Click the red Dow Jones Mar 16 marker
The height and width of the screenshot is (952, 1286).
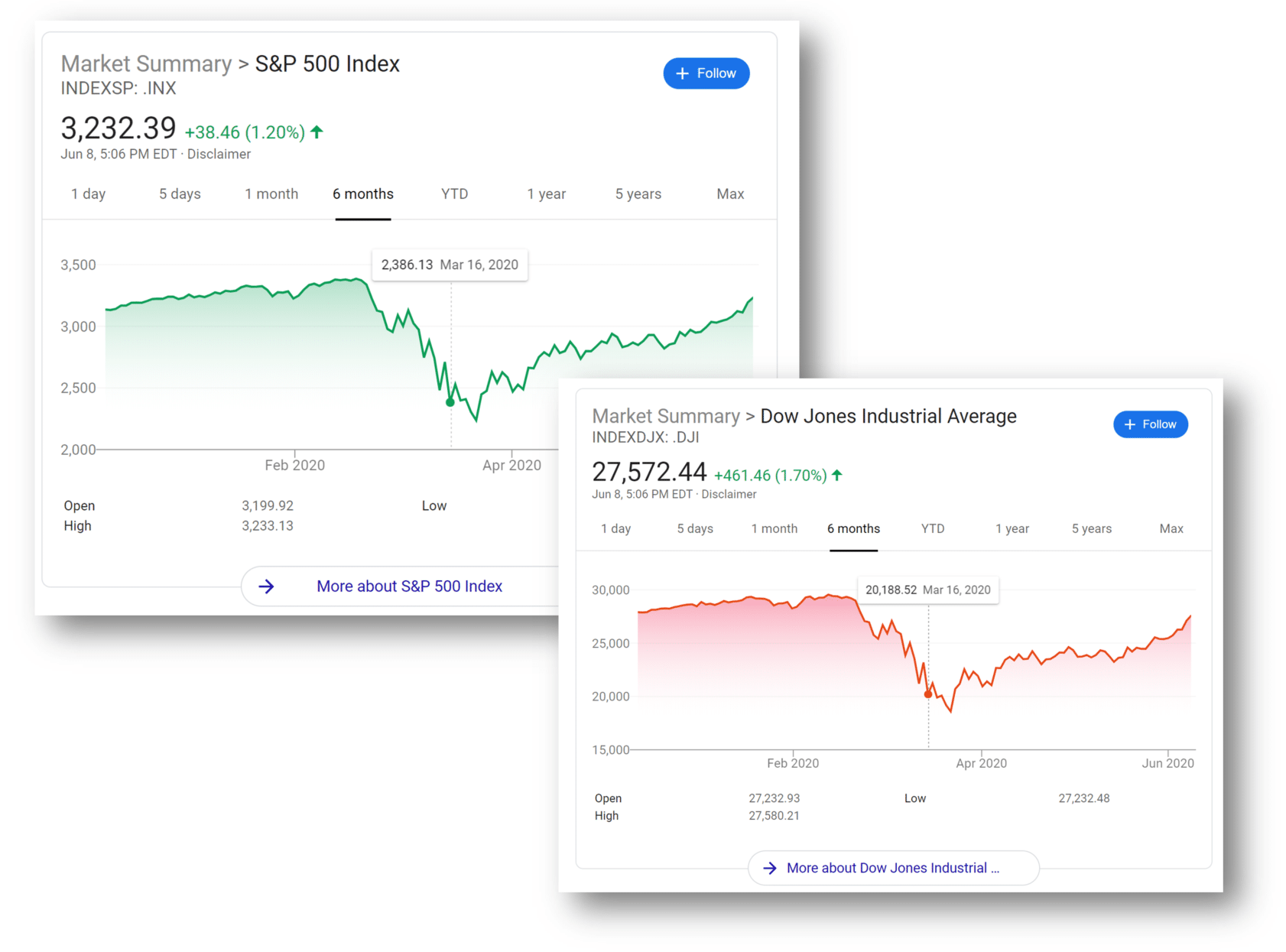928,694
